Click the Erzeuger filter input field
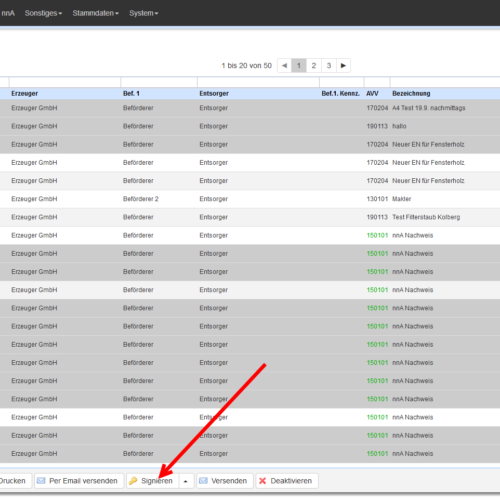This screenshot has width=500, height=500. pyautogui.click(x=65, y=82)
